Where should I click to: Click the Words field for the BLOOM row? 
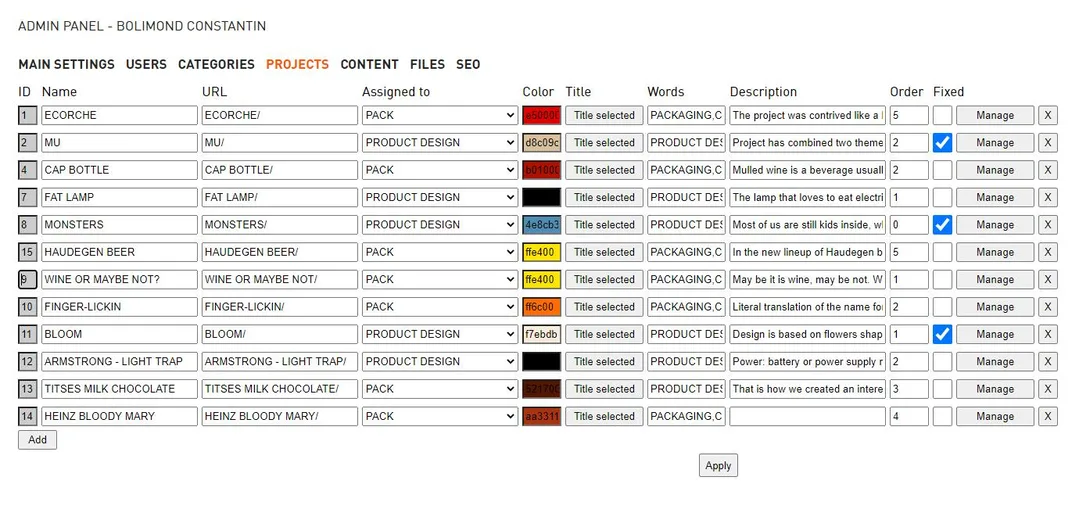coord(686,334)
